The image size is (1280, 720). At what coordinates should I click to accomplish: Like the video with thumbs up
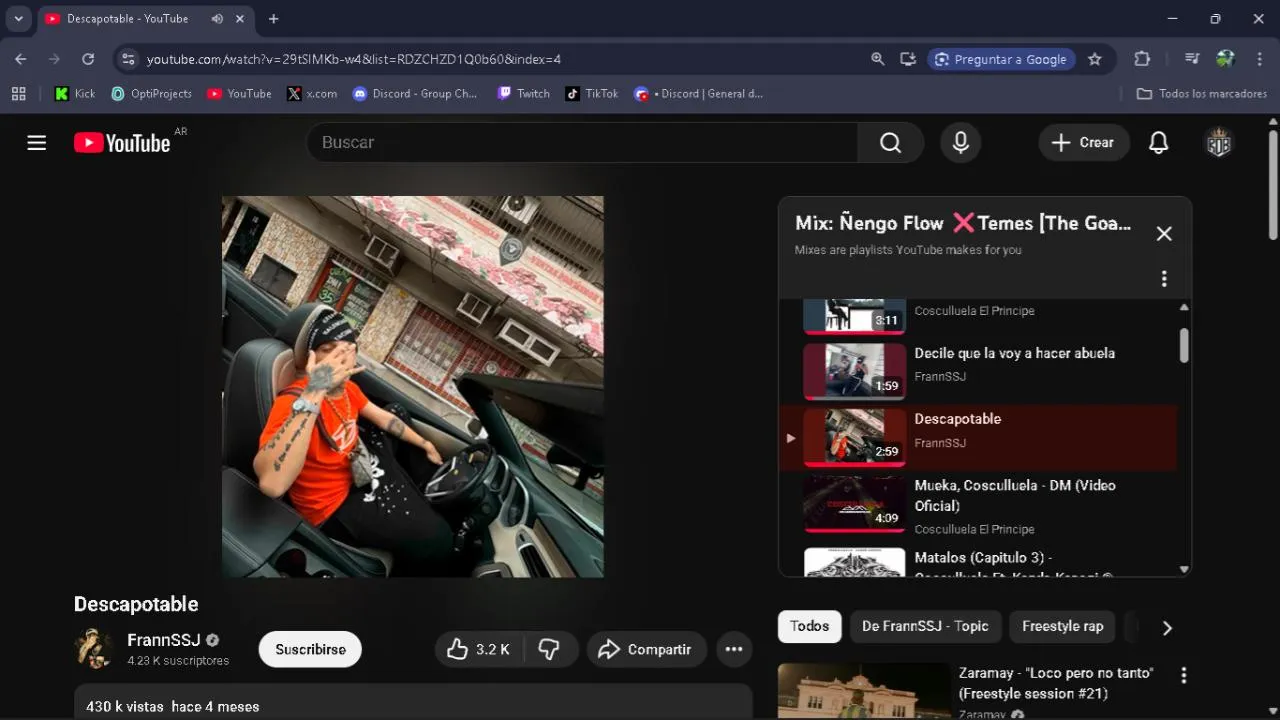pyautogui.click(x=478, y=649)
